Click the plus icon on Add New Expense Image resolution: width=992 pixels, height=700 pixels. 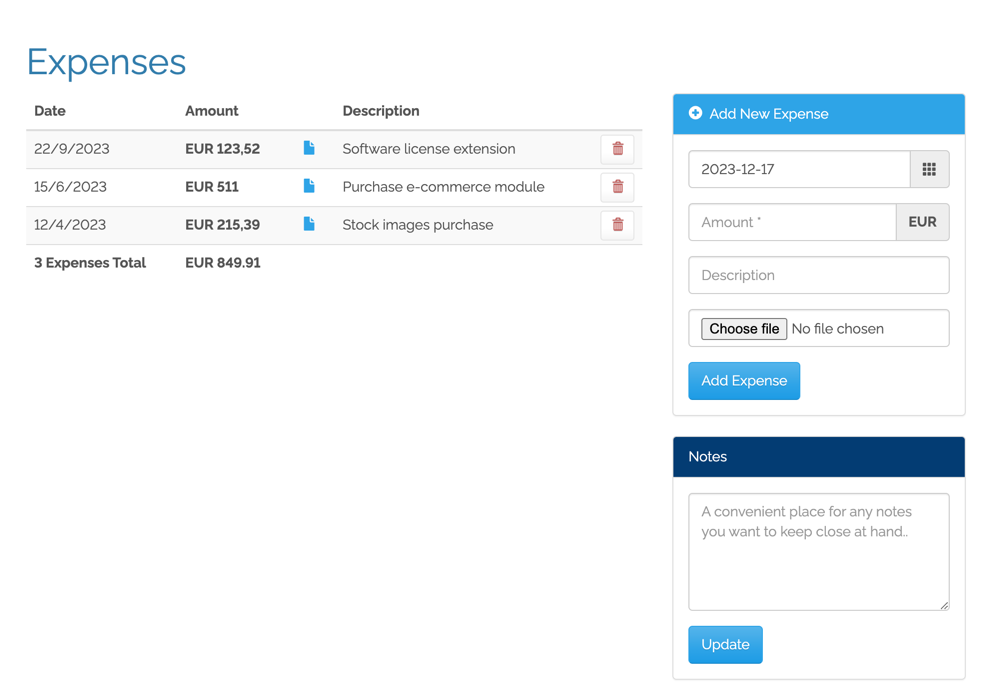(695, 114)
